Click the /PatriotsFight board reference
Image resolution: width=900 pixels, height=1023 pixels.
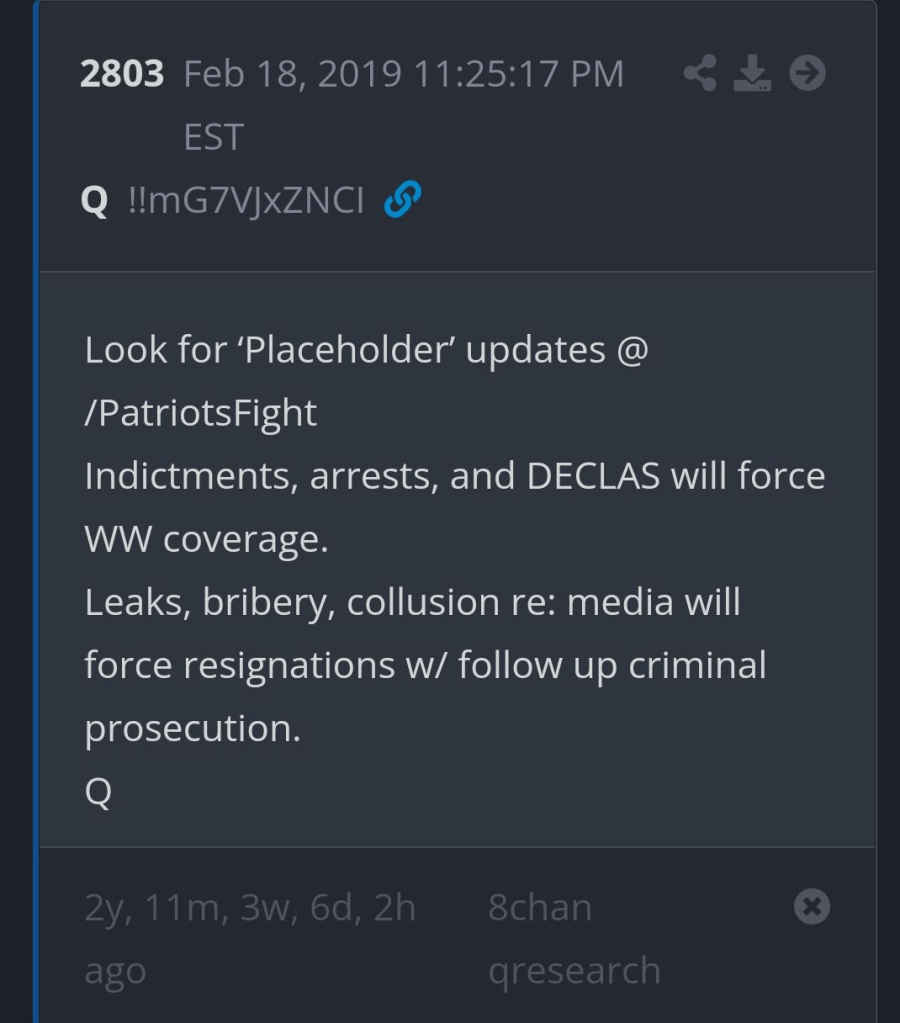(x=201, y=413)
